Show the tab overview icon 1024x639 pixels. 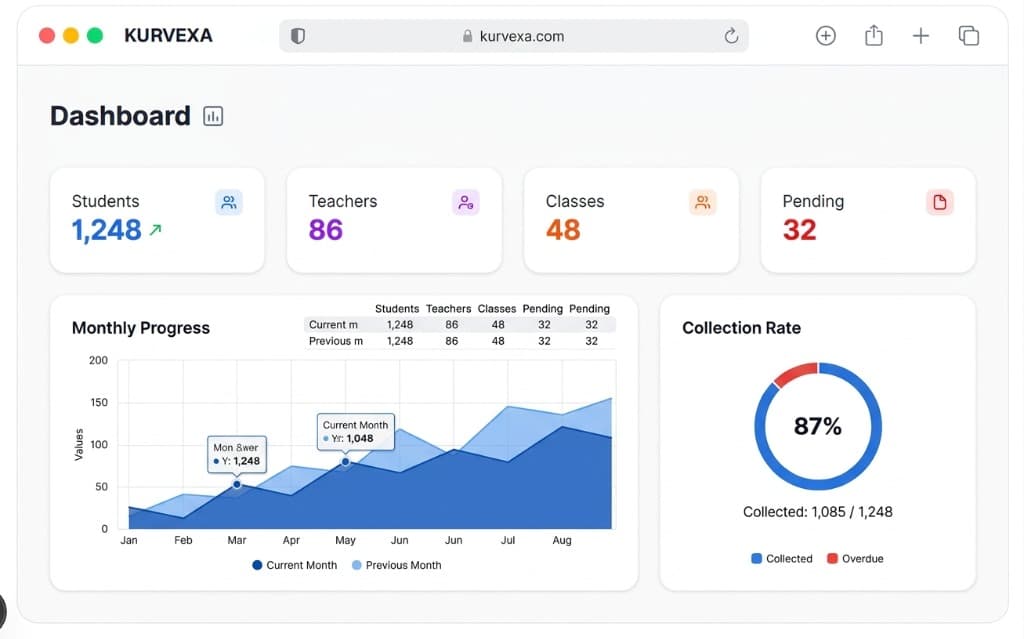(968, 35)
